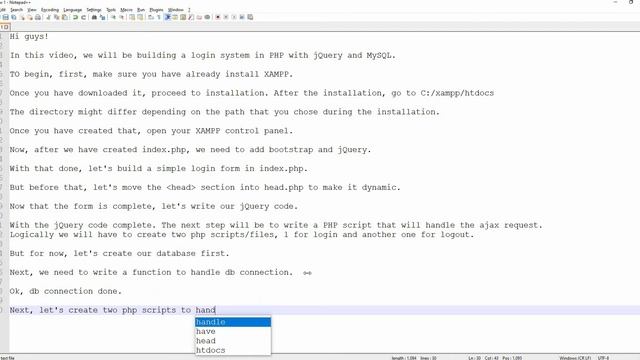This screenshot has width=640, height=360.
Task: Click the Windows (CR LF) status bar entry
Action: 575,358
